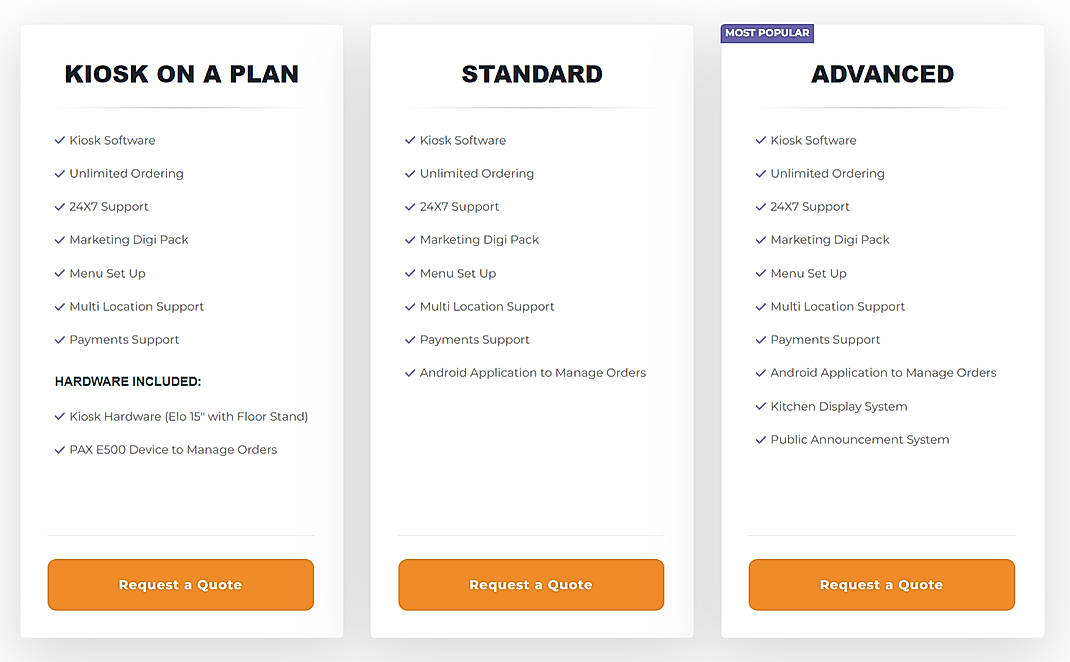Click the Marketing Digi Pack checkmark in Standard

(409, 240)
